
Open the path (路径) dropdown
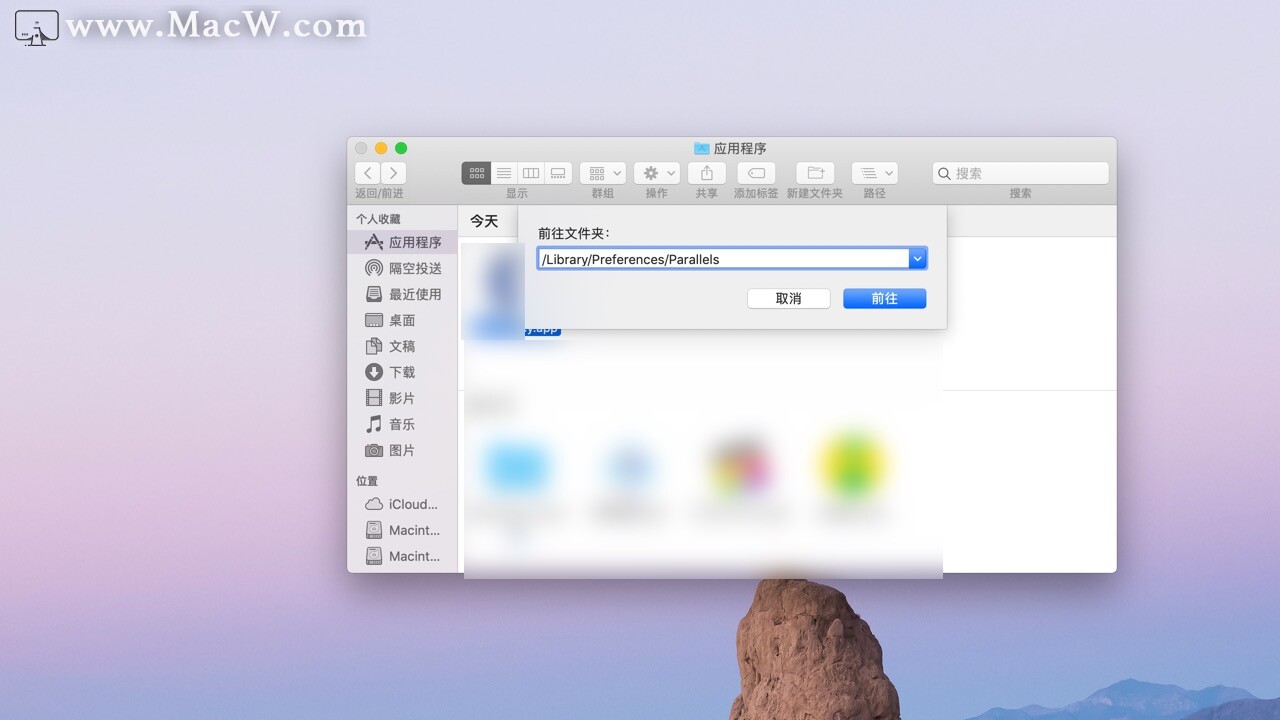[875, 173]
